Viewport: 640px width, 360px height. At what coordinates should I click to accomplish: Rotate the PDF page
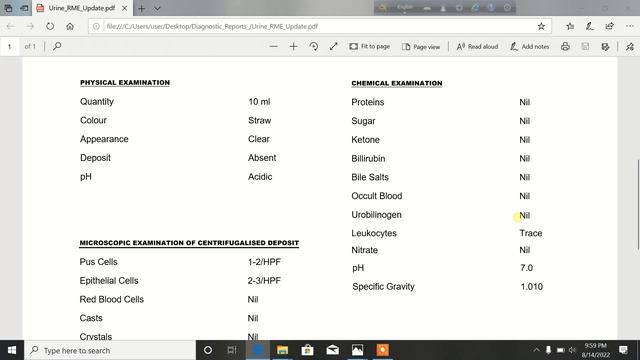coord(313,47)
